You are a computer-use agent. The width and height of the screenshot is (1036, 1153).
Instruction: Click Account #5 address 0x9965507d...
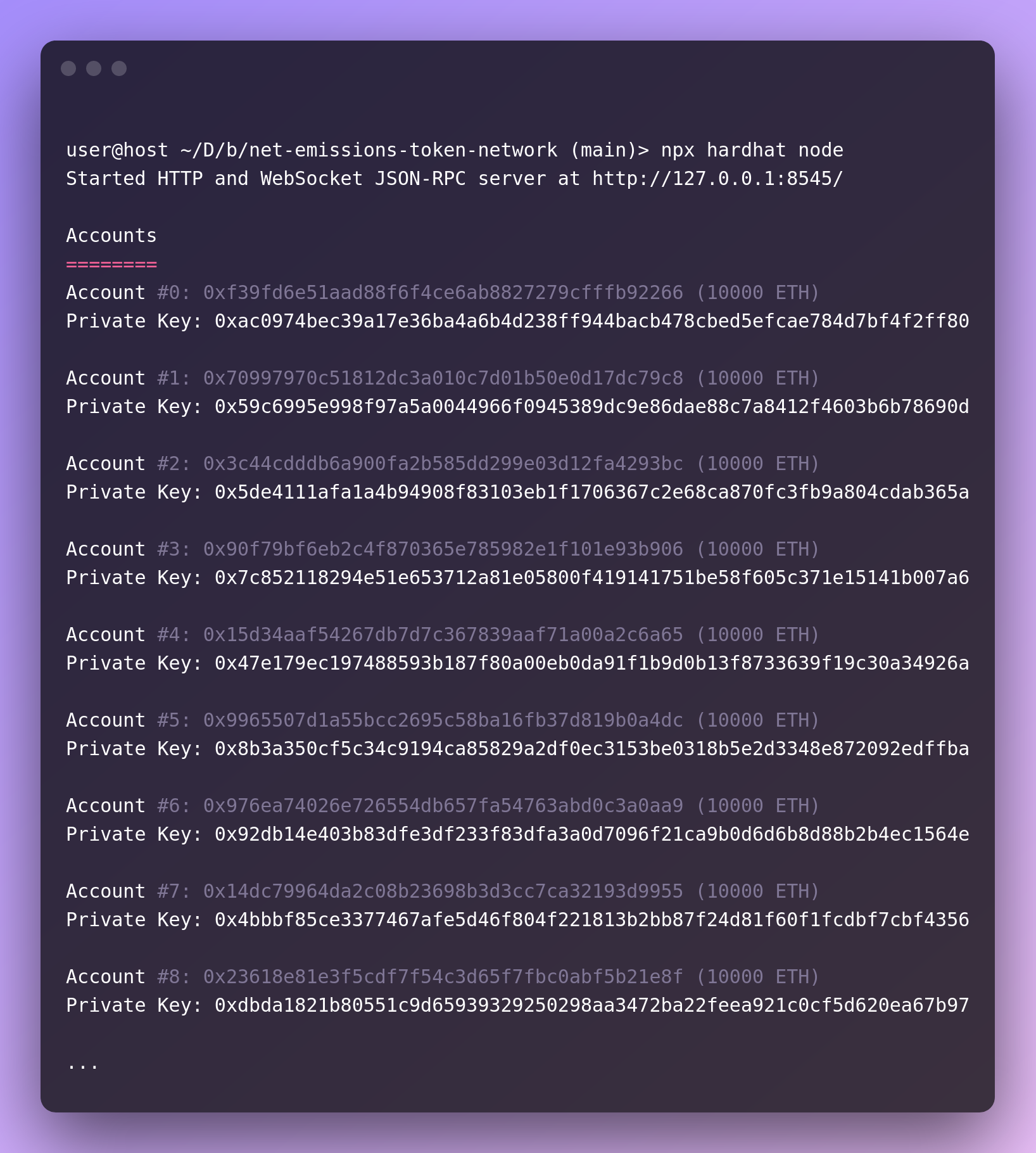point(443,720)
